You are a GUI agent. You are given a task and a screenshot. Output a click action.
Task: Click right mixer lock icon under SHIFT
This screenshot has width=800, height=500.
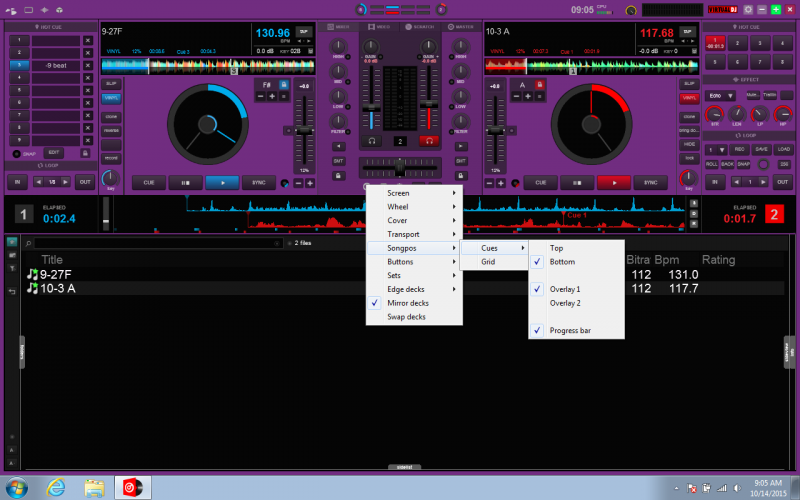pos(461,176)
